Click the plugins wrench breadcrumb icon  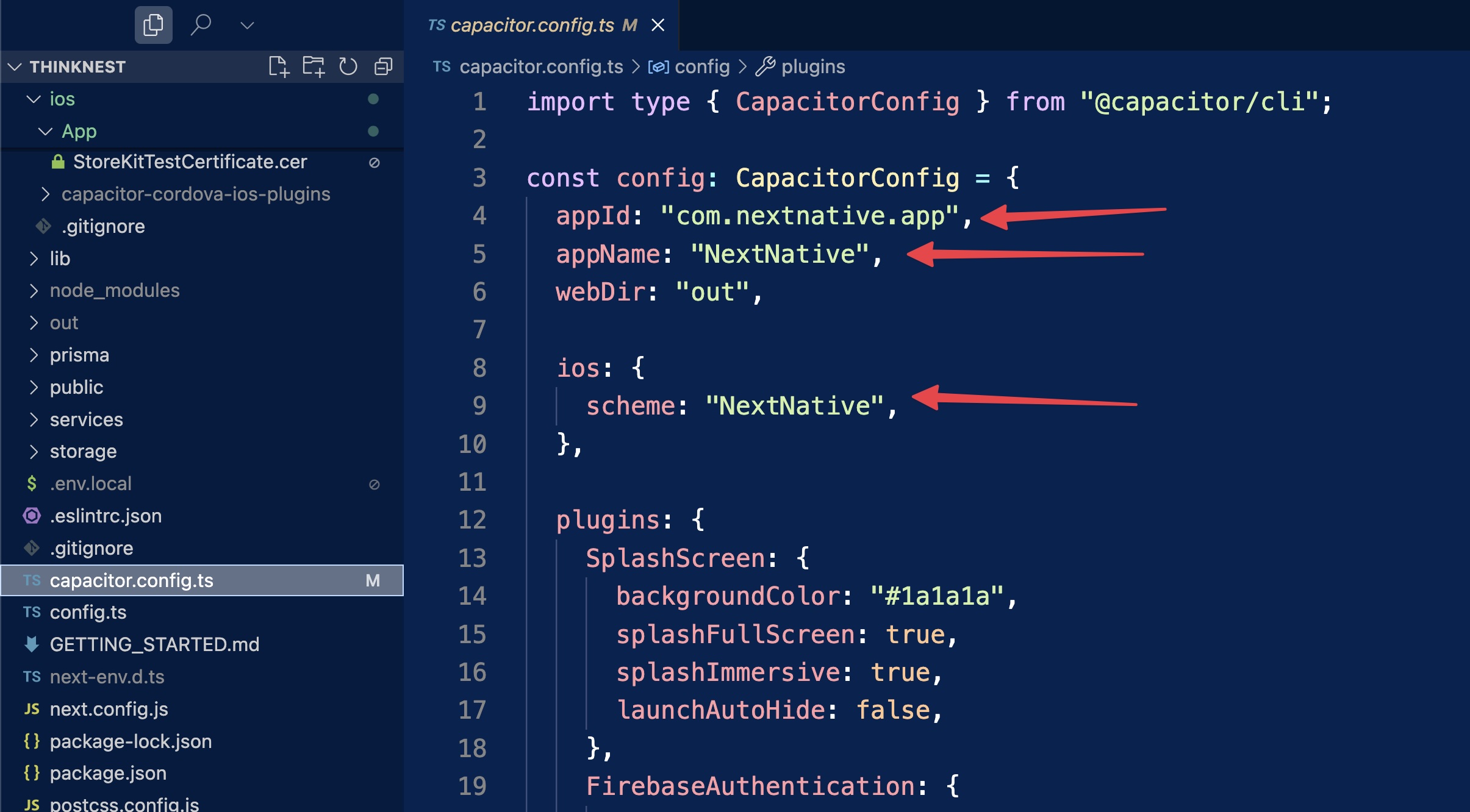point(765,66)
